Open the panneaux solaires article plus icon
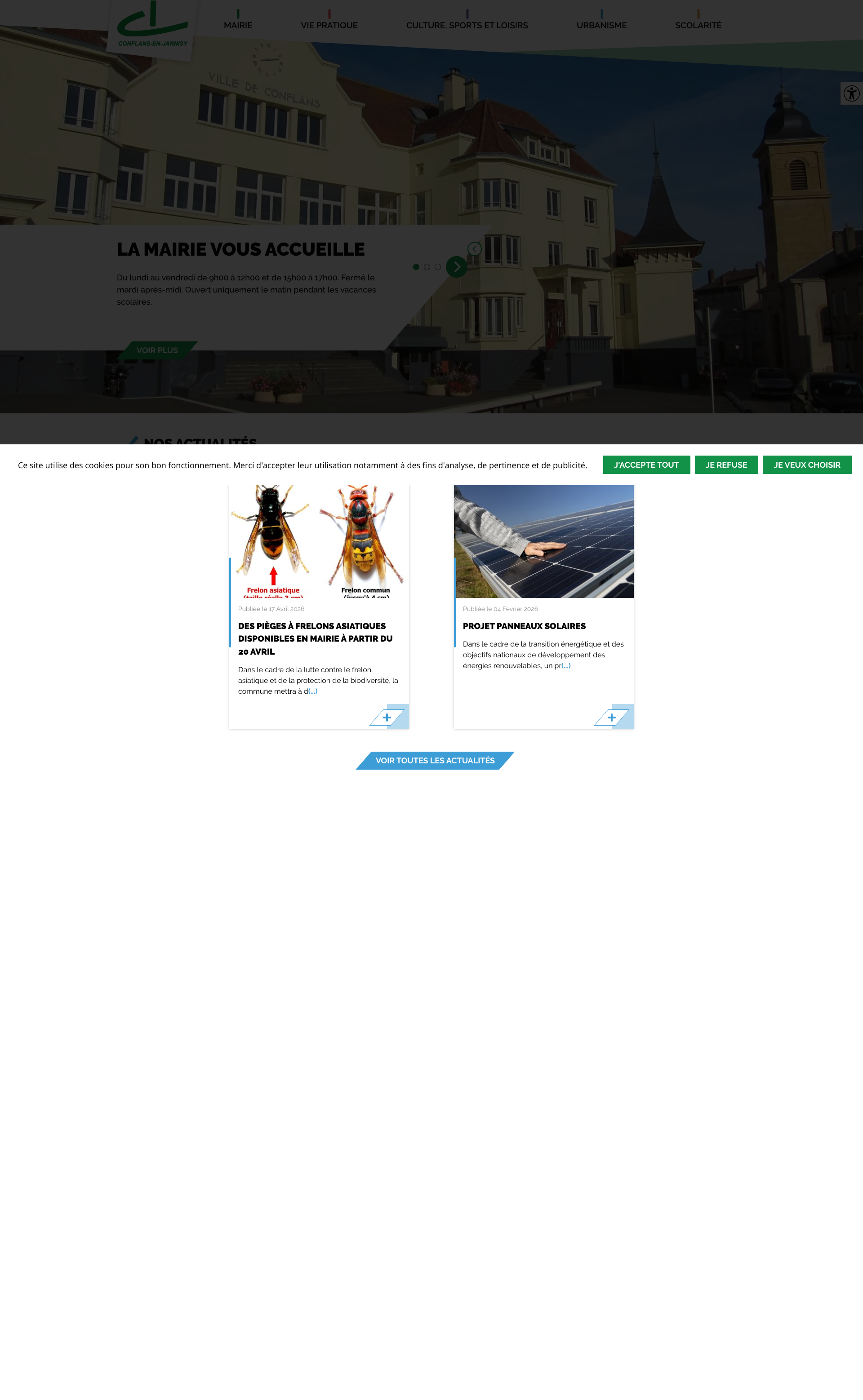Image resolution: width=863 pixels, height=1400 pixels. (612, 717)
